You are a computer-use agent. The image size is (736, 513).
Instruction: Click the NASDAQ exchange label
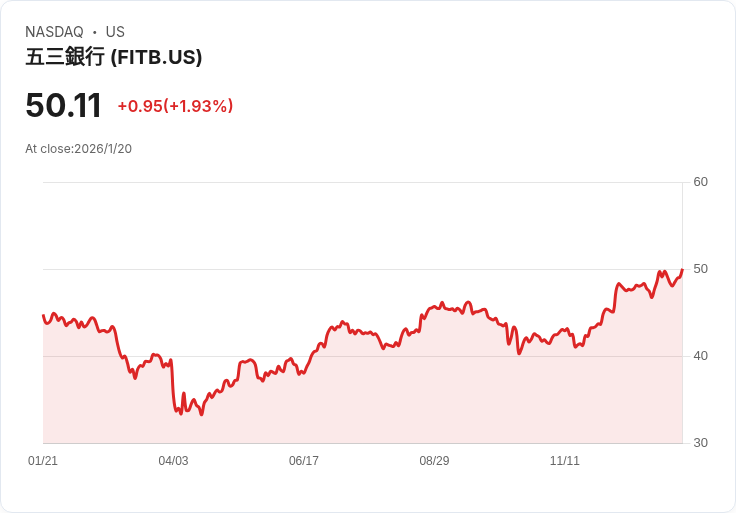pyautogui.click(x=54, y=32)
